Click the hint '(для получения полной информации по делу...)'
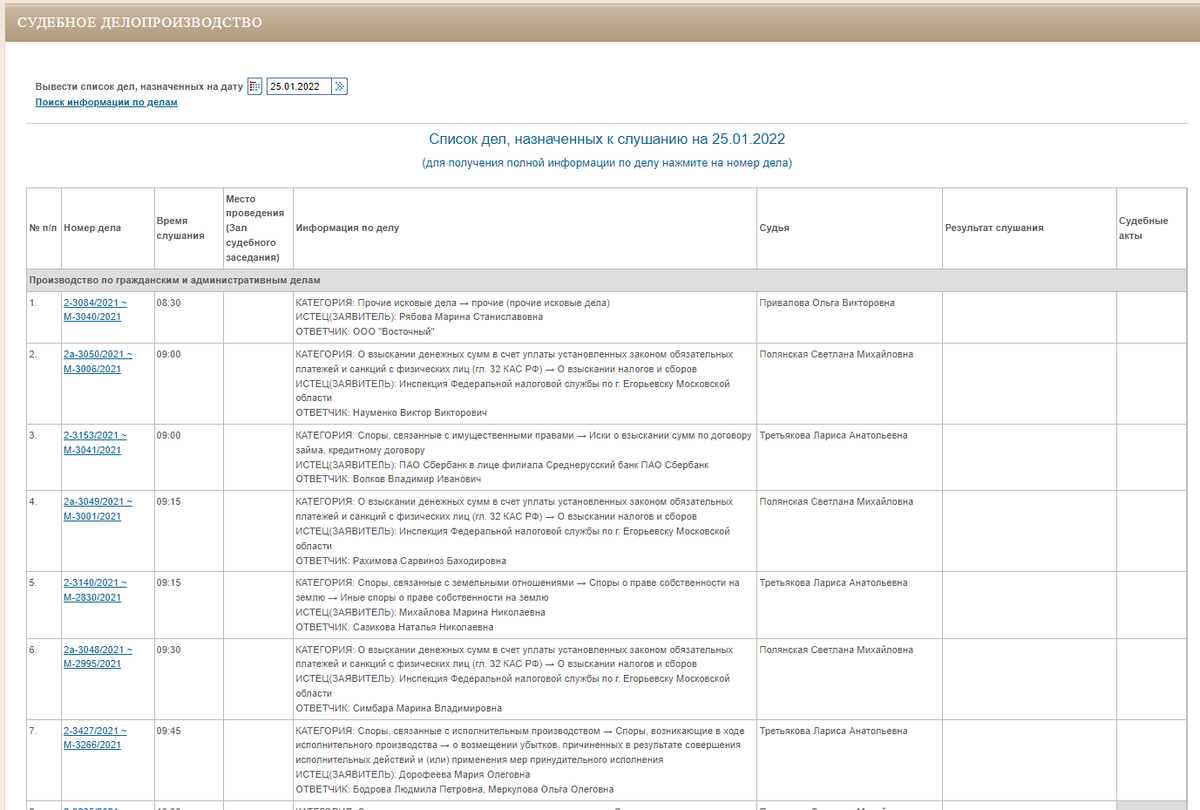The image size is (1200, 810). pos(607,162)
